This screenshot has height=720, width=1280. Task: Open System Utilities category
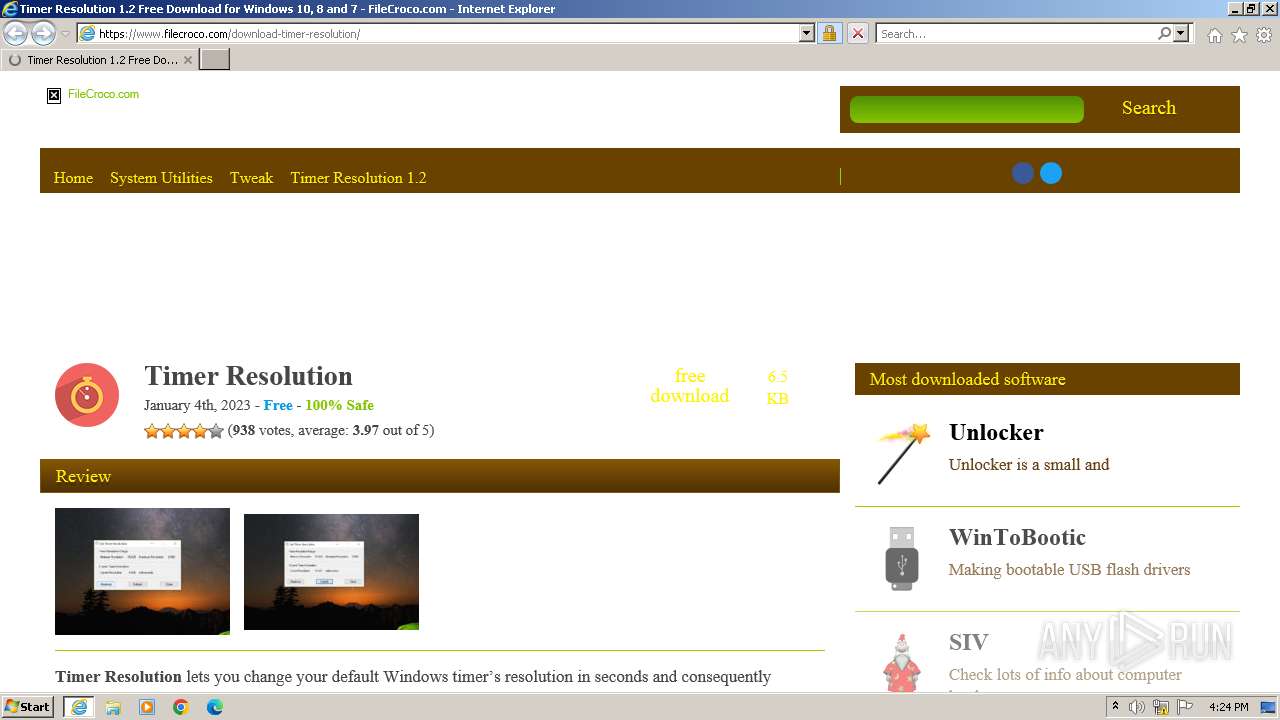(x=161, y=178)
